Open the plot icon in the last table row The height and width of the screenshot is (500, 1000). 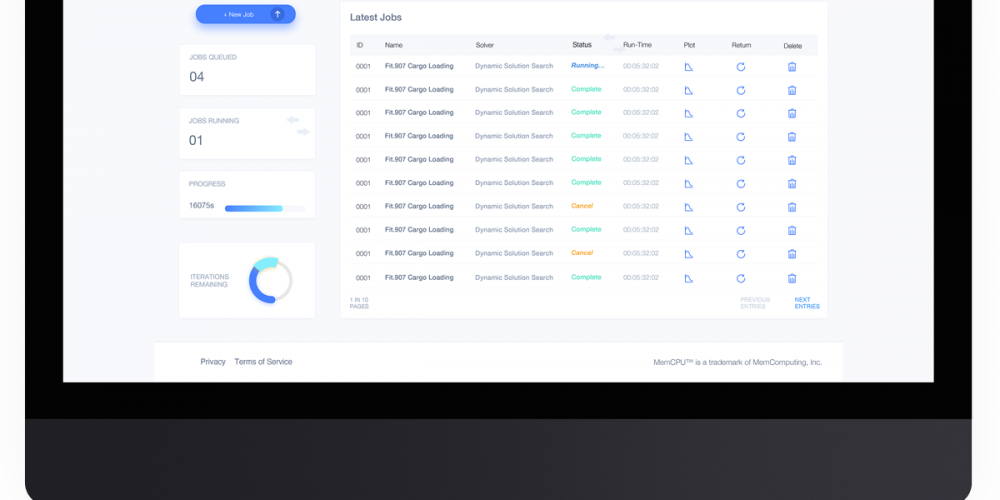(688, 278)
